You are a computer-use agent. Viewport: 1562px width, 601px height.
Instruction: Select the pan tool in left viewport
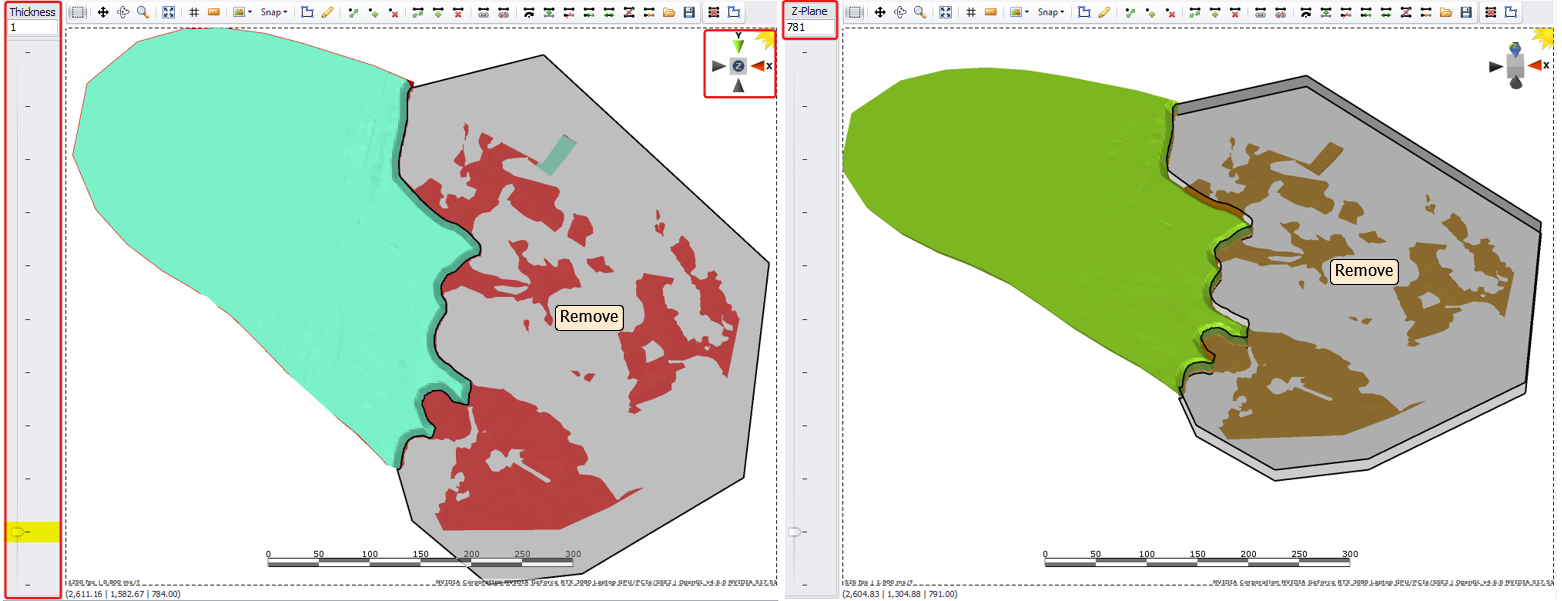pos(103,12)
